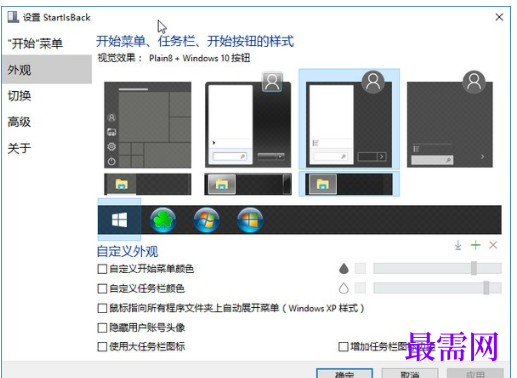Viewport: 517px width, 378px height.
Task: Choose the highlighted third taskbar style preview
Action: point(349,184)
